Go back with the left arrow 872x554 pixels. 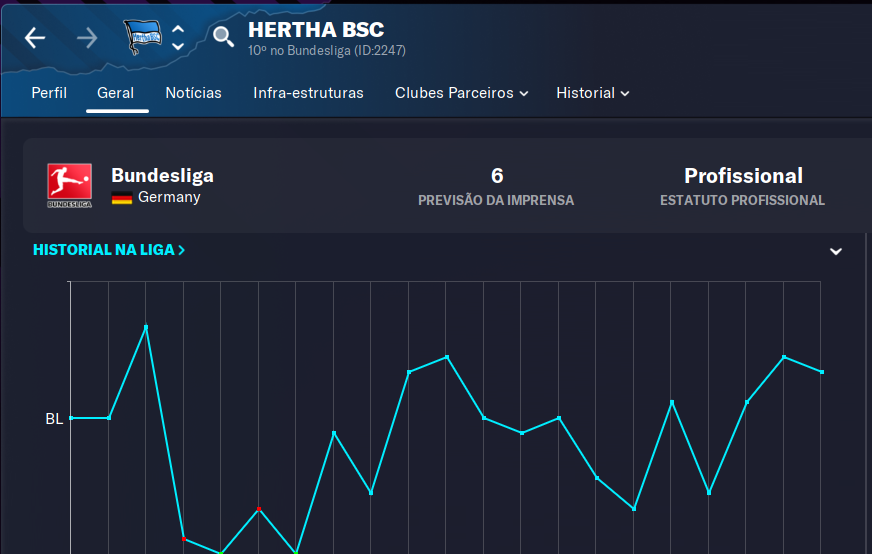click(35, 38)
